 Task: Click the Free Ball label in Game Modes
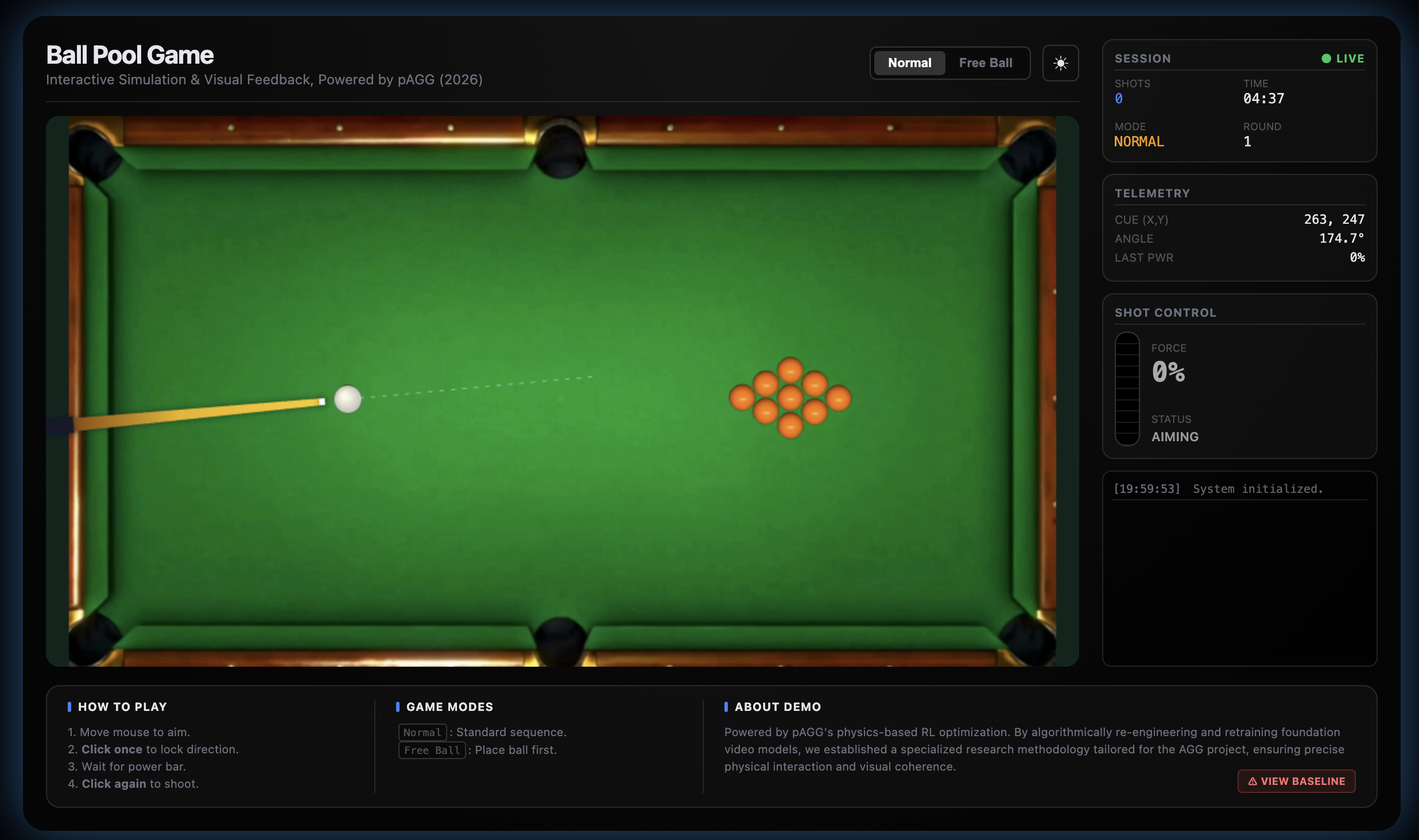click(x=432, y=750)
